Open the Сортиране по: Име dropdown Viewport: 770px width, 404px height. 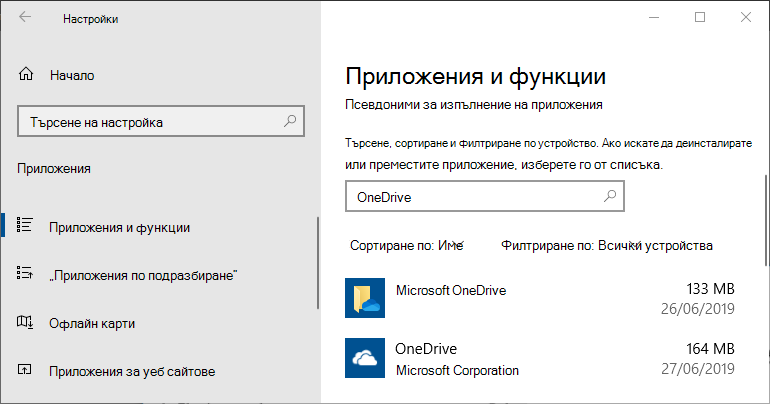407,245
